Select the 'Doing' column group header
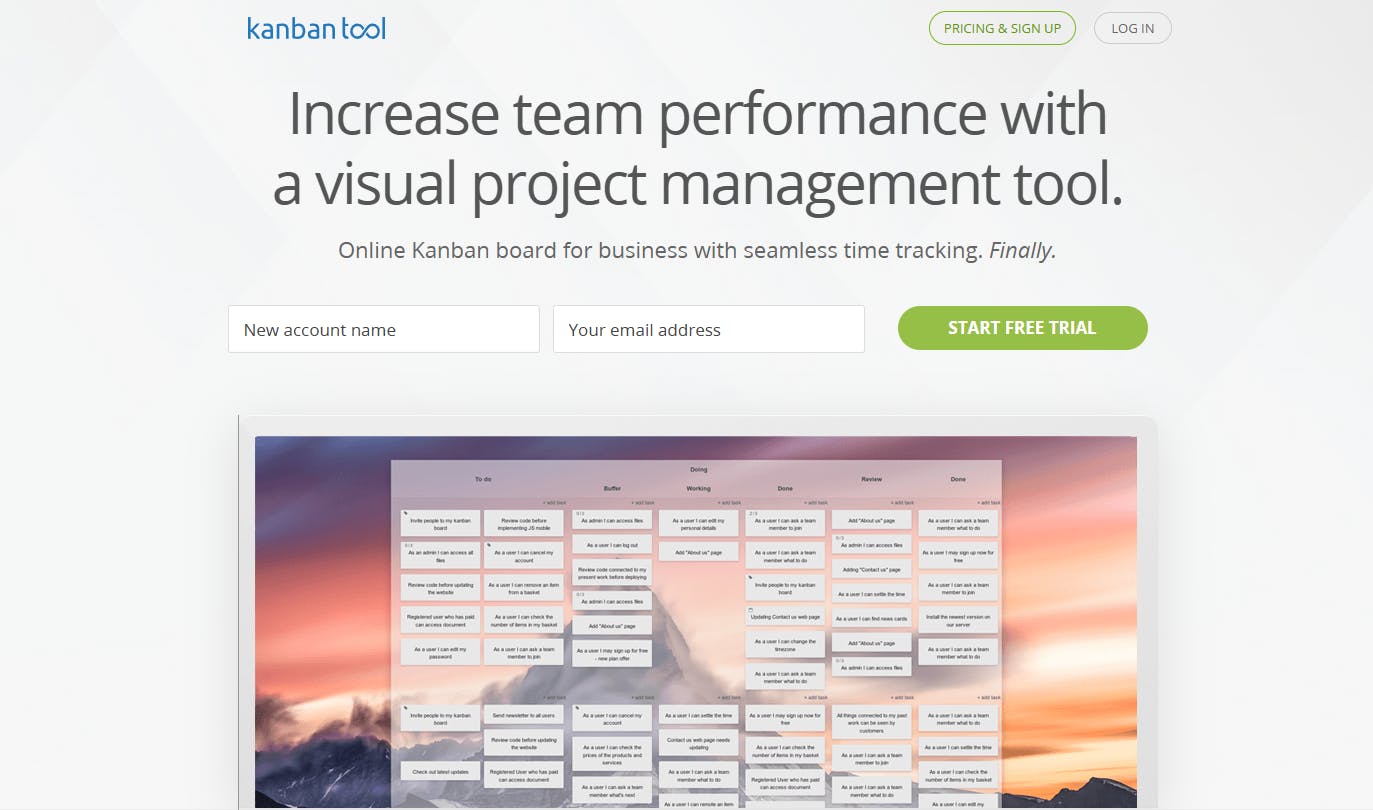This screenshot has width=1373, height=810. coord(698,469)
